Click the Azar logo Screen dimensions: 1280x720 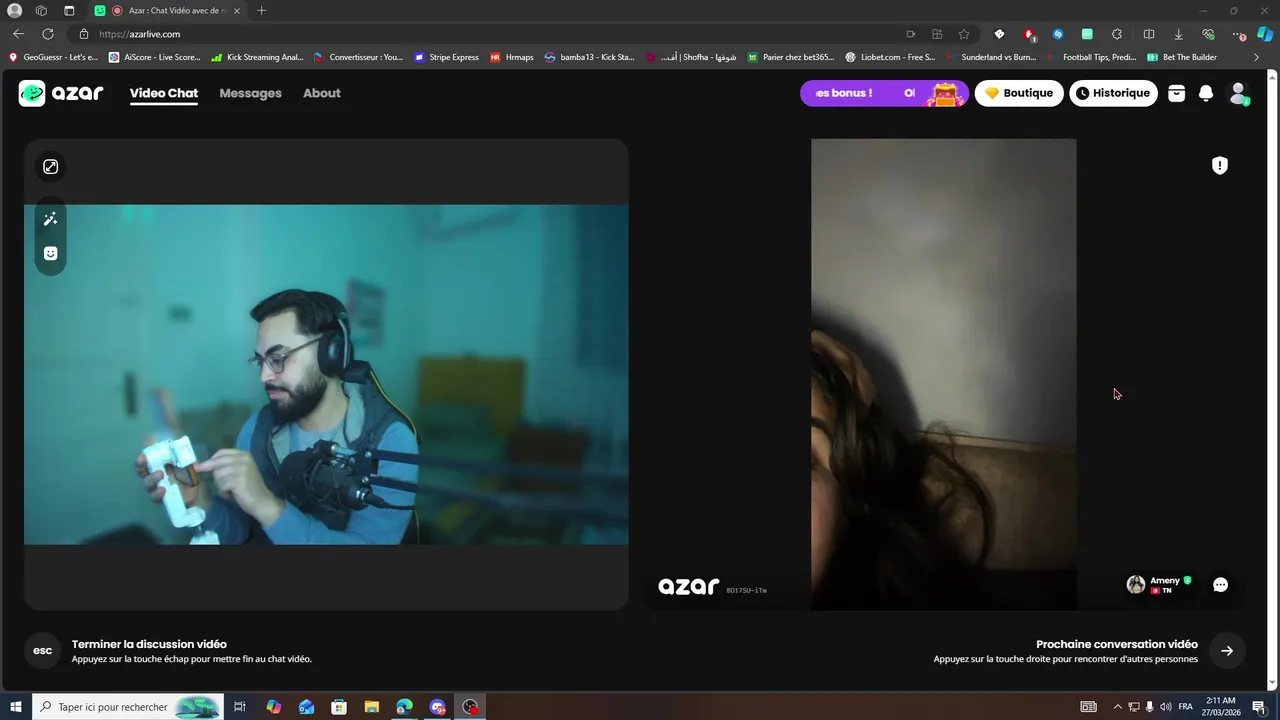(61, 93)
